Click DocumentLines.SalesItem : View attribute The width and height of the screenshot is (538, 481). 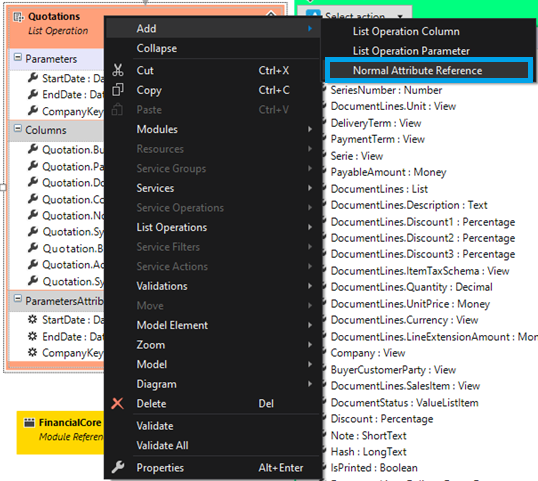click(x=405, y=386)
